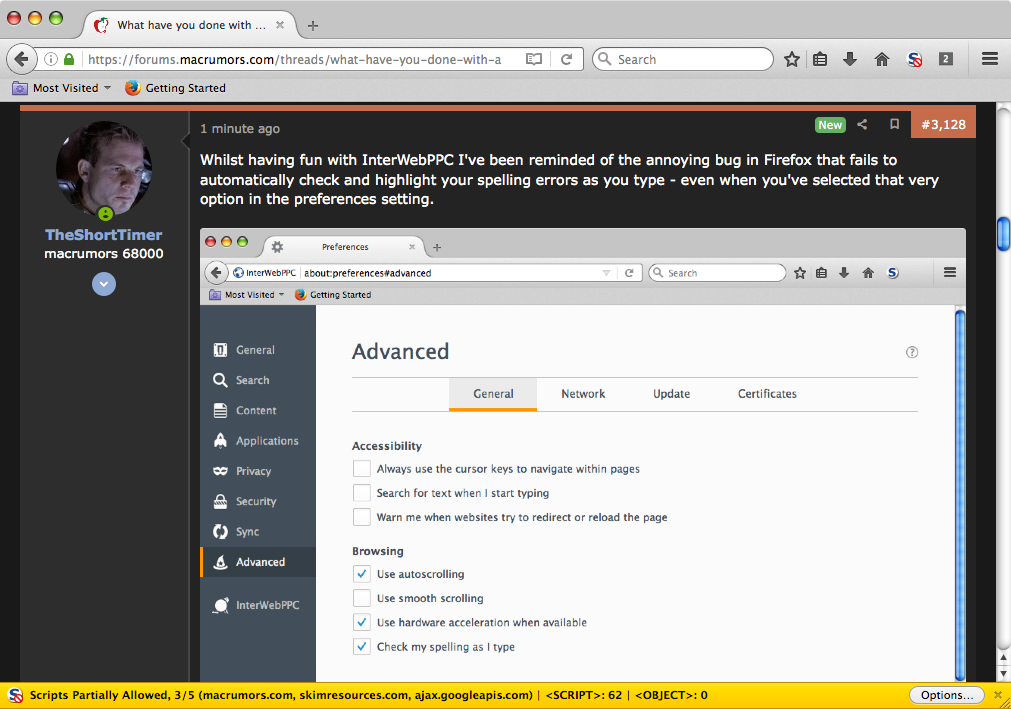Open site information icon in URL bar

point(51,59)
